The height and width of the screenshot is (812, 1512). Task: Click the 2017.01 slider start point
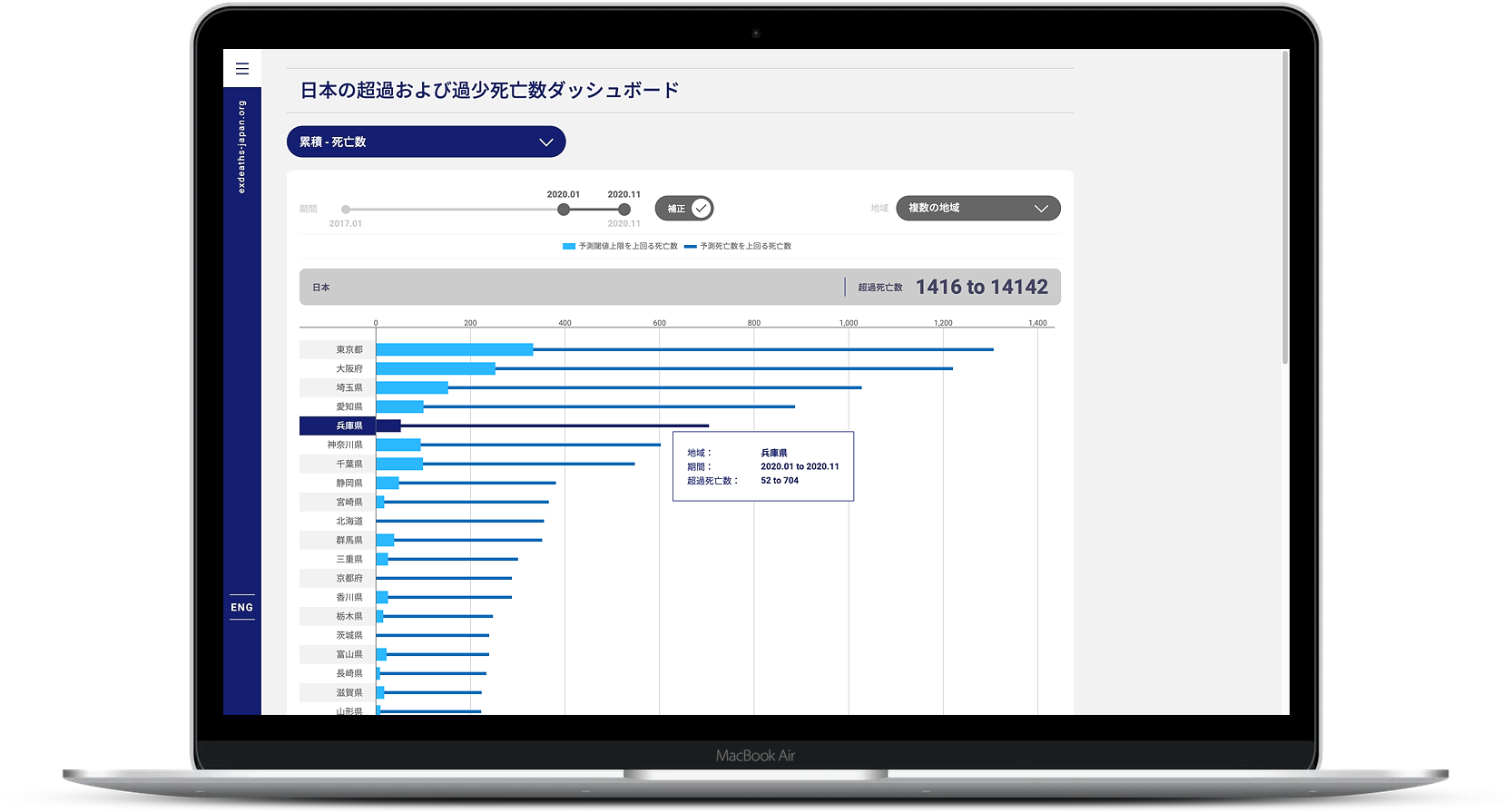click(346, 210)
